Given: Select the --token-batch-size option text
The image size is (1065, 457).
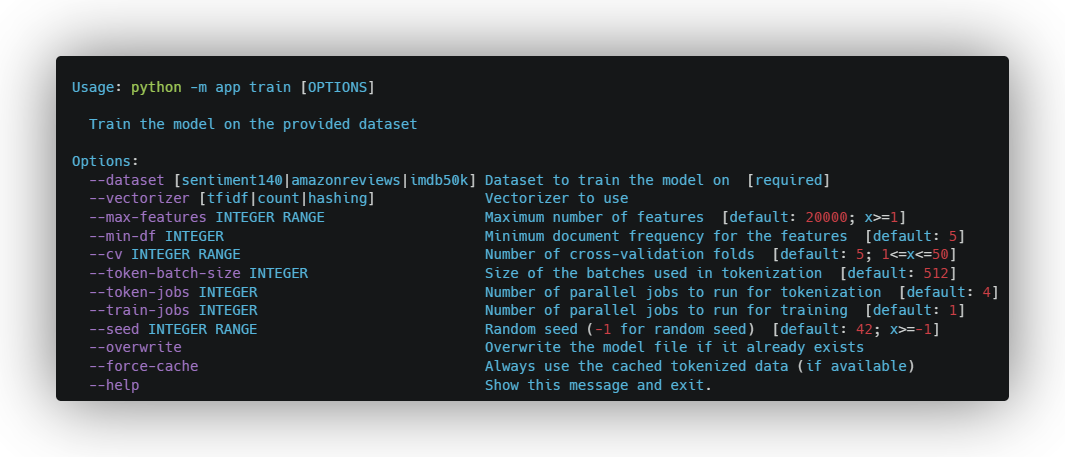Looking at the screenshot, I should coord(164,273).
